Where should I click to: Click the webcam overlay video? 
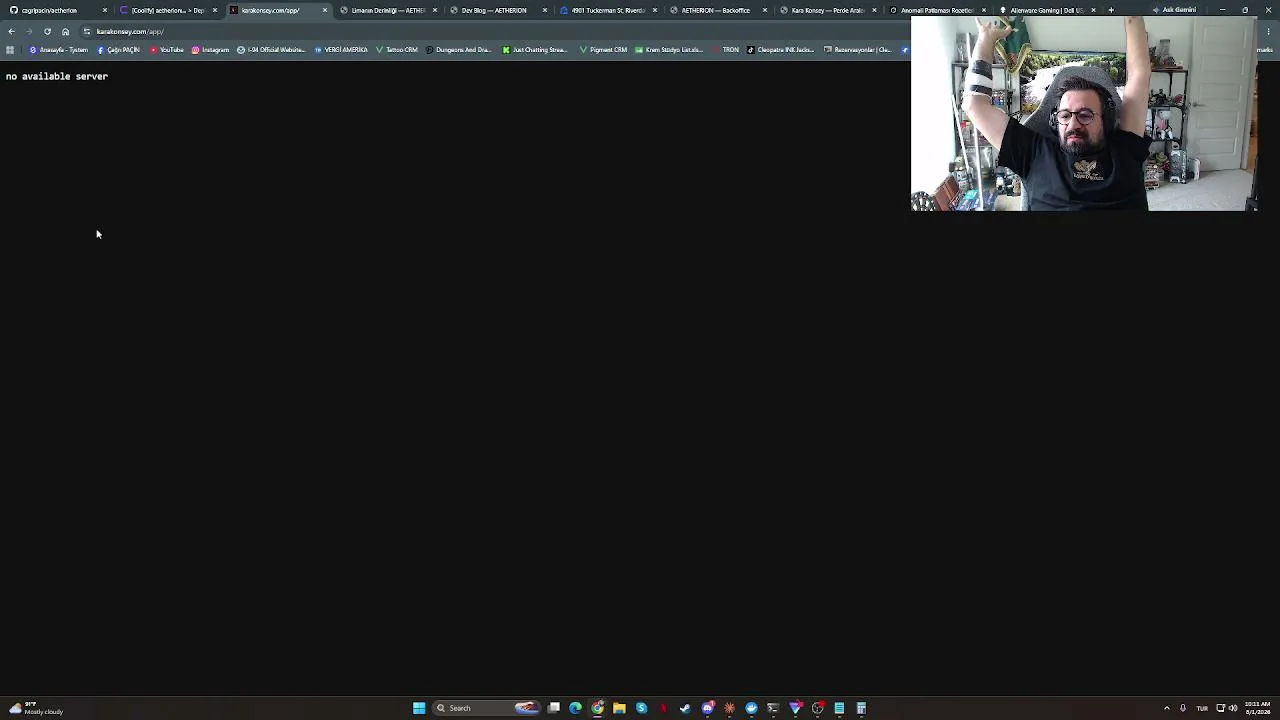click(1084, 113)
